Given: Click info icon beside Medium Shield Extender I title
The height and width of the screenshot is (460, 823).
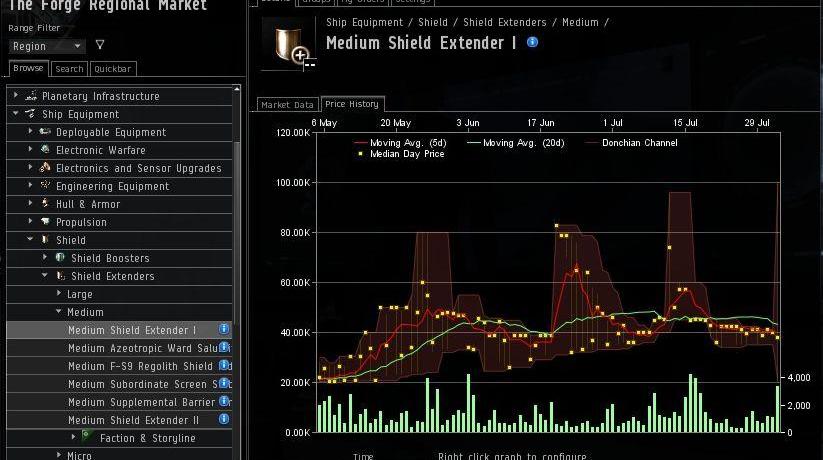Looking at the screenshot, I should (x=533, y=43).
